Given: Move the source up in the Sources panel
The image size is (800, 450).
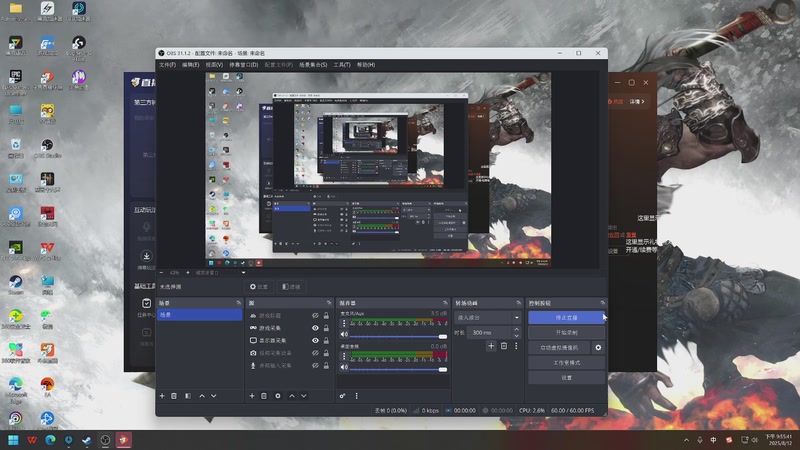Looking at the screenshot, I should tap(292, 396).
